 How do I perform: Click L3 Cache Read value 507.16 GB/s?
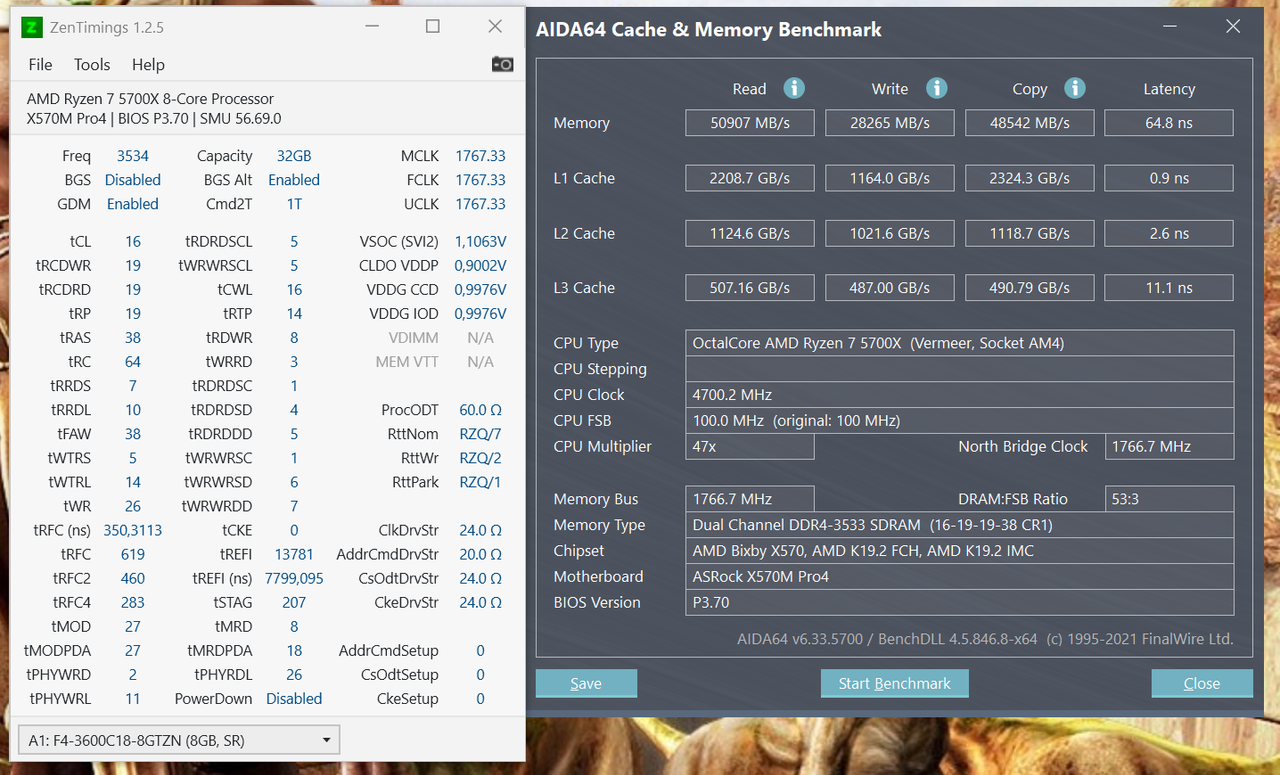click(751, 287)
